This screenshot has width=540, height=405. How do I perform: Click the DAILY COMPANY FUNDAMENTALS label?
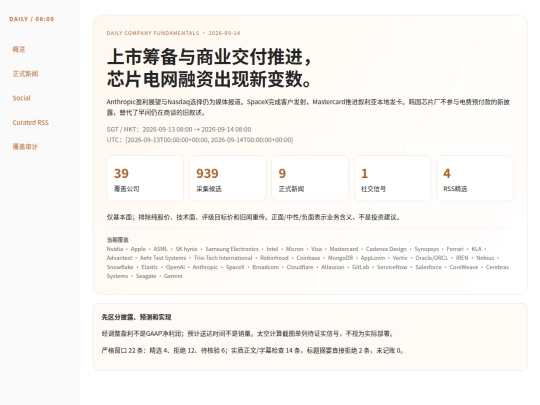click(x=153, y=33)
